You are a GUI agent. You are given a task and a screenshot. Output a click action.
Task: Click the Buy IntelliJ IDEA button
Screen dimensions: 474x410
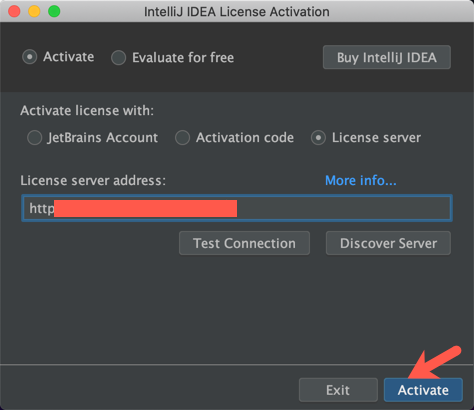[387, 57]
